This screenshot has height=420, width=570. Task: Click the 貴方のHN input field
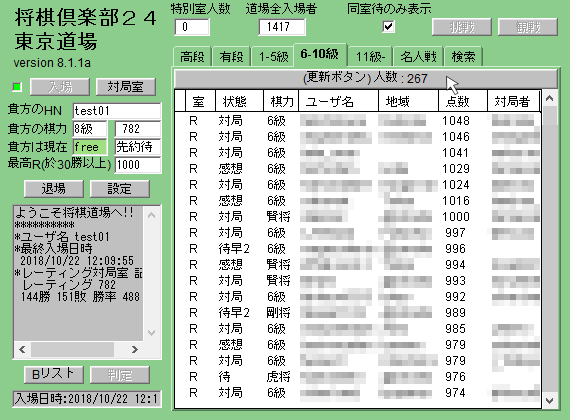pos(117,111)
